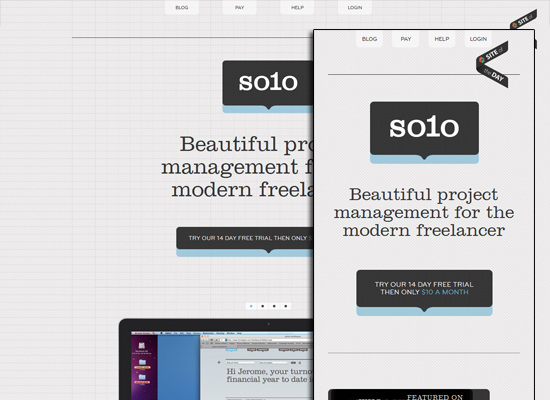Open LOGIN in the wide desktop layout
550x400 pixels.
pyautogui.click(x=355, y=7)
